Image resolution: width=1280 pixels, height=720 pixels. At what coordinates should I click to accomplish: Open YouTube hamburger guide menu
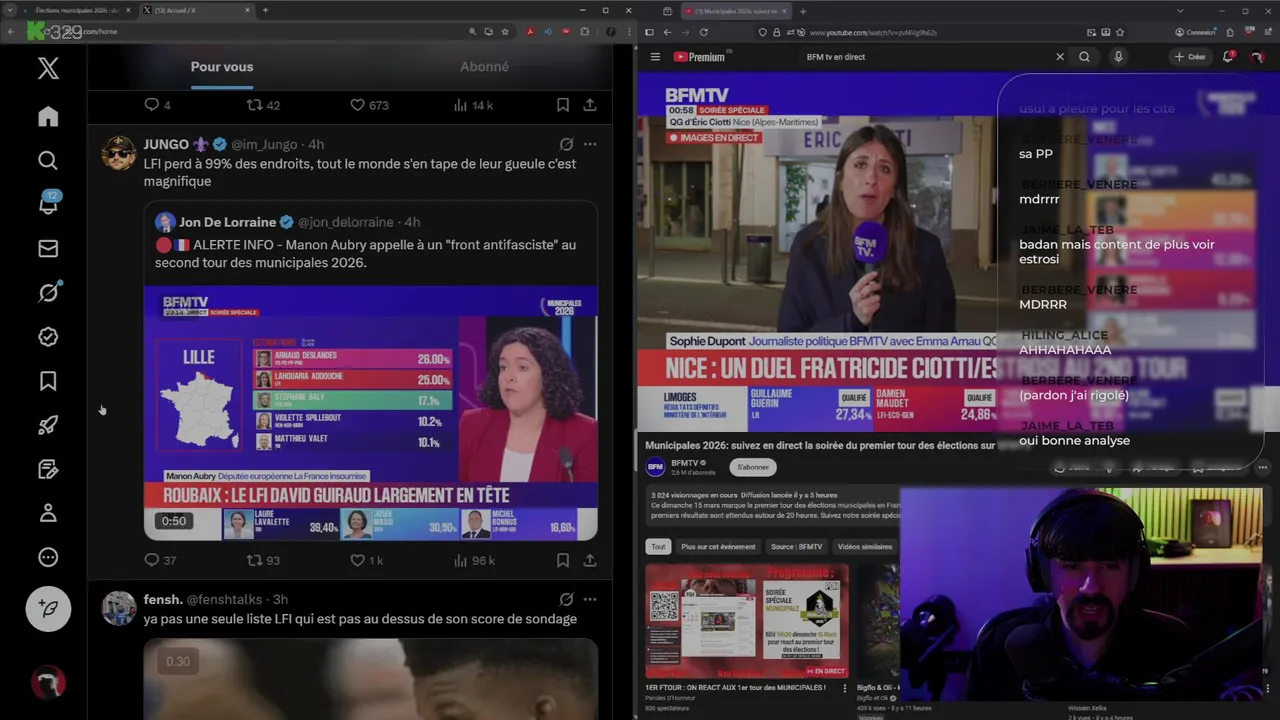tap(655, 57)
